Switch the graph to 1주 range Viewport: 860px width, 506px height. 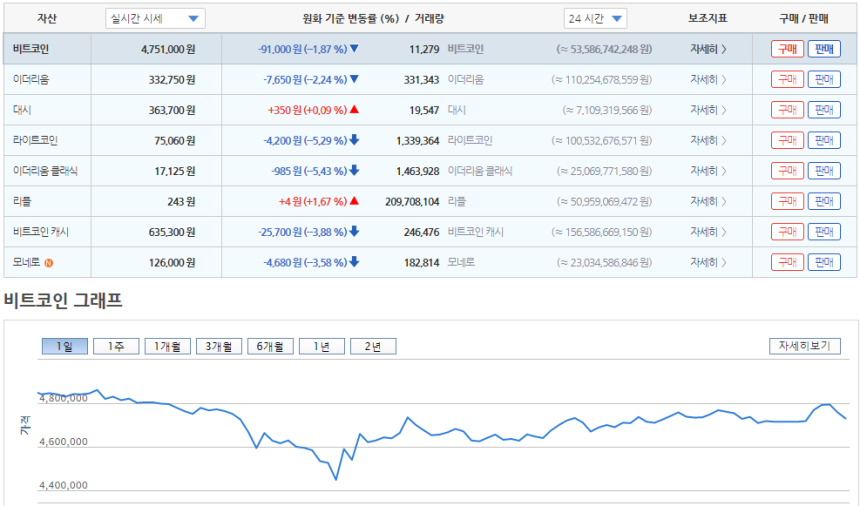pyautogui.click(x=116, y=346)
